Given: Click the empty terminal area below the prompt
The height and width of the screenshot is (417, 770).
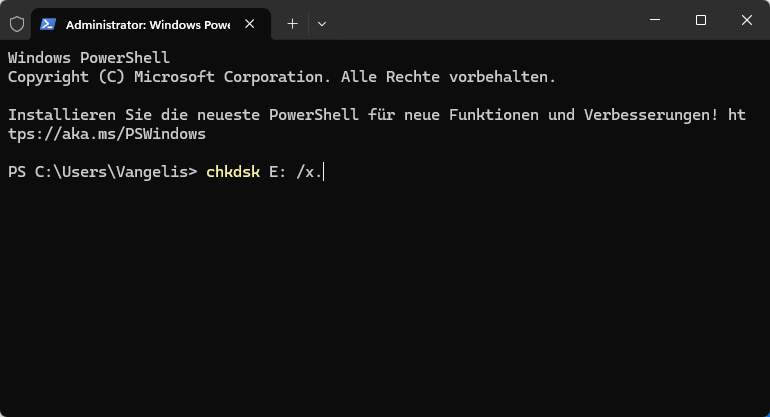Looking at the screenshot, I should pos(385,300).
